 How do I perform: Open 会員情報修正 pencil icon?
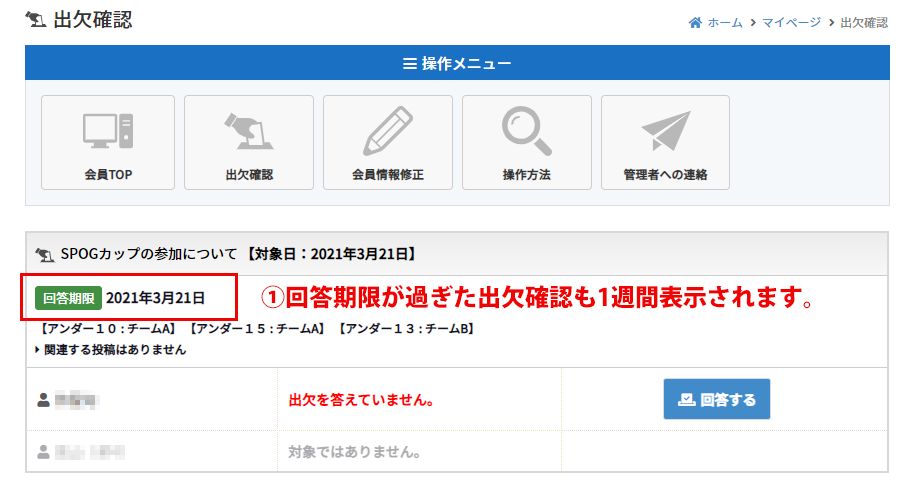tap(387, 131)
